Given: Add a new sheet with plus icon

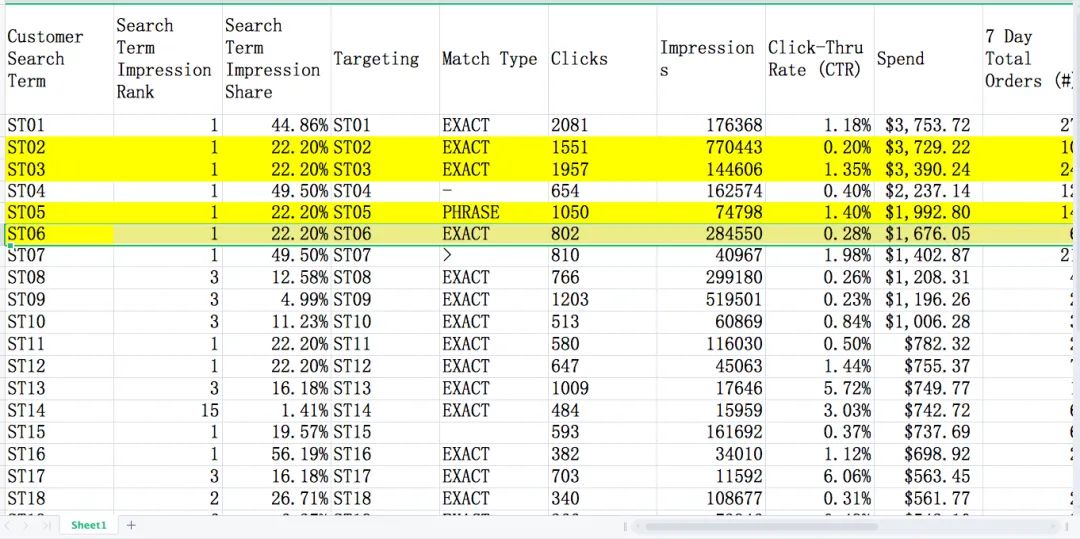Looking at the screenshot, I should (x=131, y=525).
